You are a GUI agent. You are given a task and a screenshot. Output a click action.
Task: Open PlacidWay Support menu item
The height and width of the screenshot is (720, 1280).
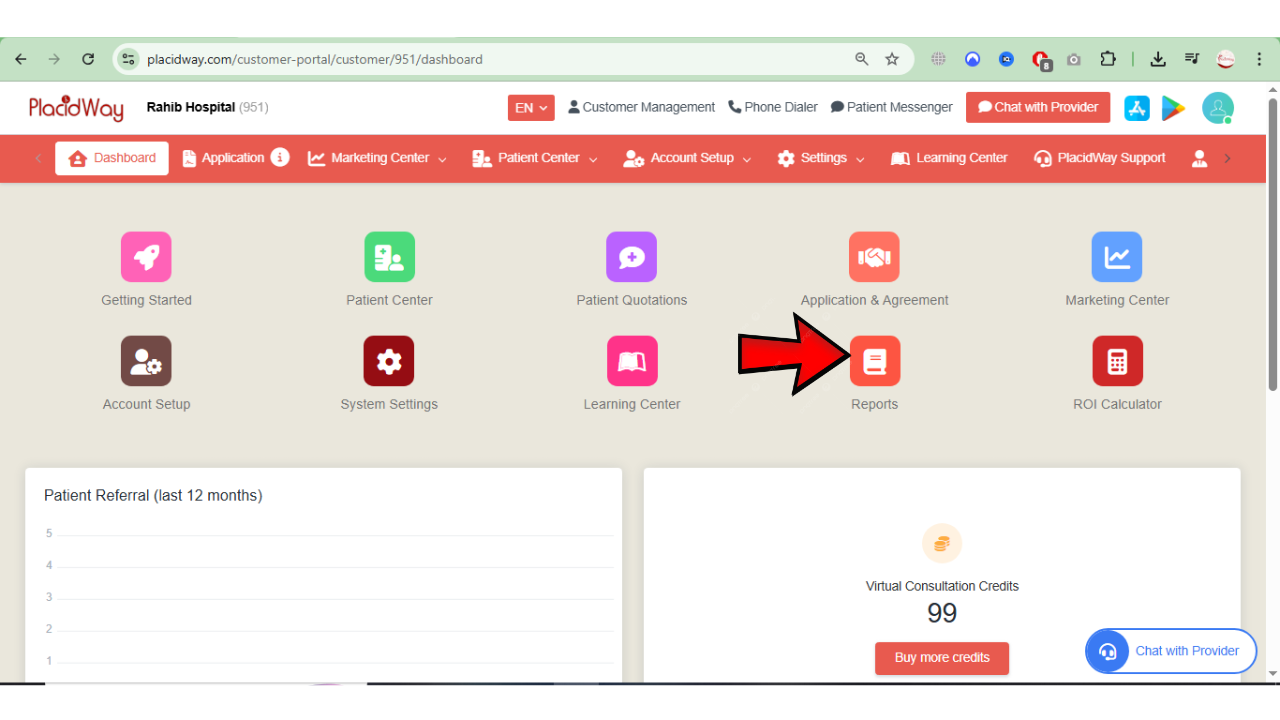(x=1100, y=158)
